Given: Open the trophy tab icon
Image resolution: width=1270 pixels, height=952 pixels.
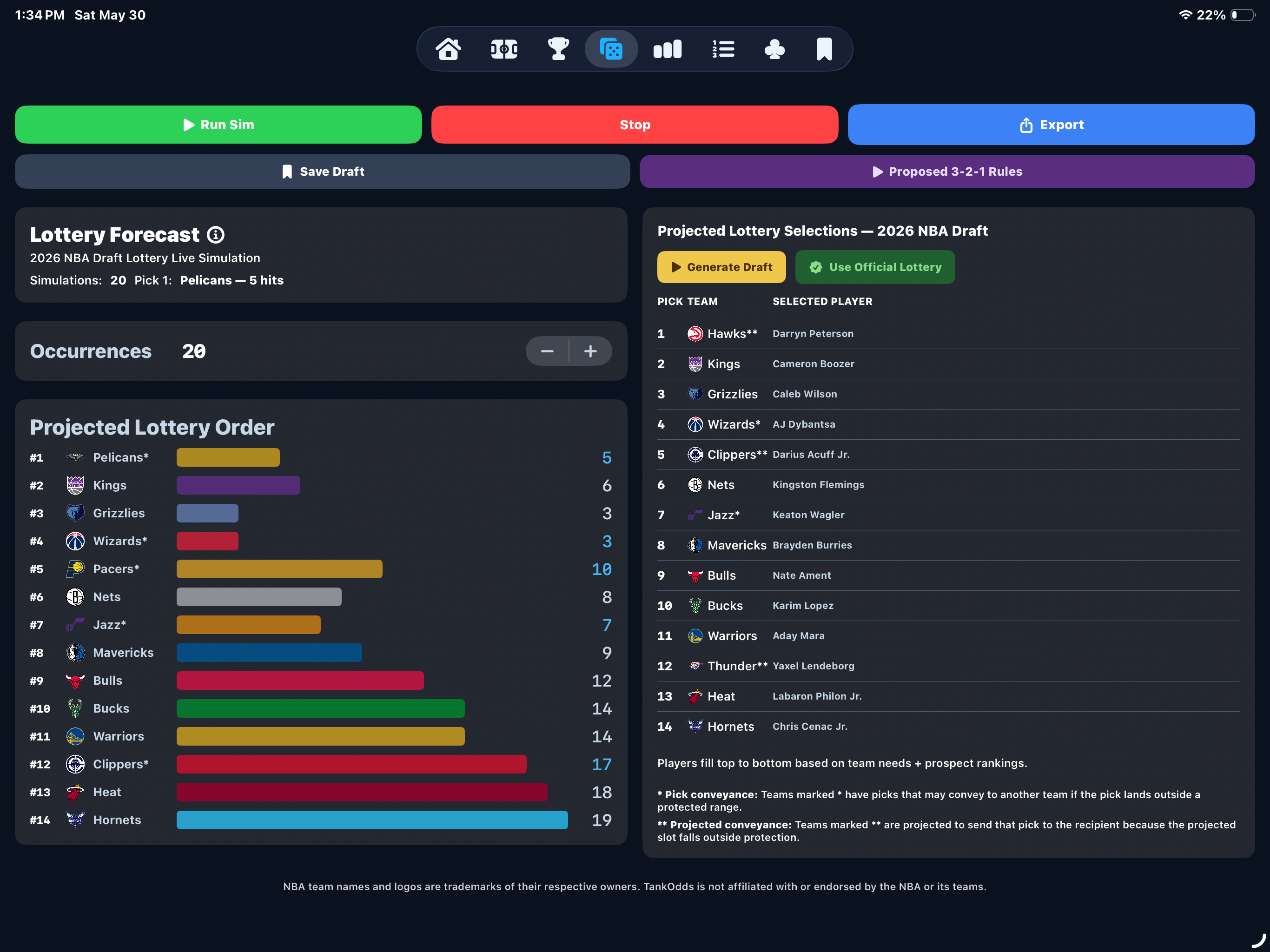Looking at the screenshot, I should click(x=558, y=49).
